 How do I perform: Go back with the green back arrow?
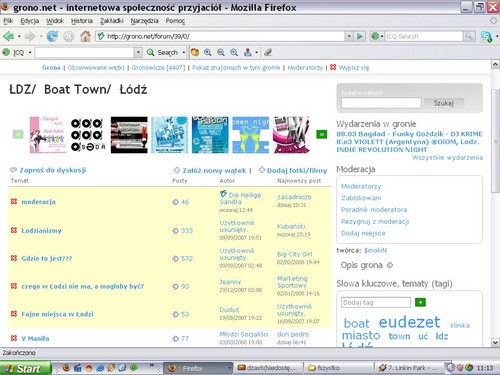(8, 36)
